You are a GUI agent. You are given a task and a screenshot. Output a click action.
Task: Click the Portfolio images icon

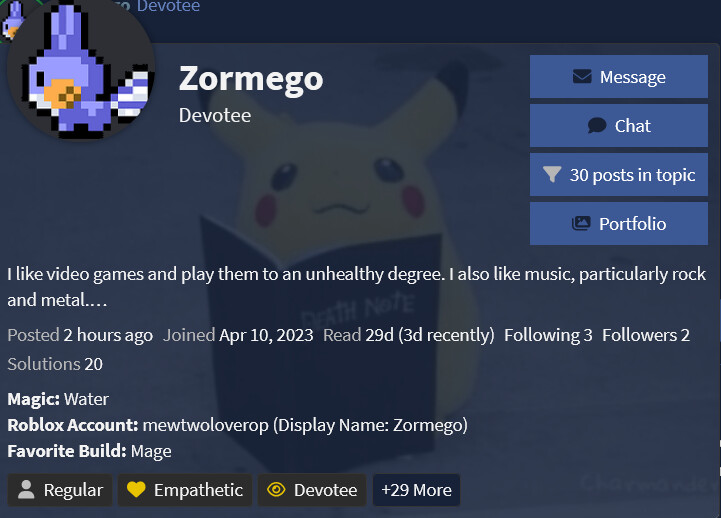(x=581, y=223)
